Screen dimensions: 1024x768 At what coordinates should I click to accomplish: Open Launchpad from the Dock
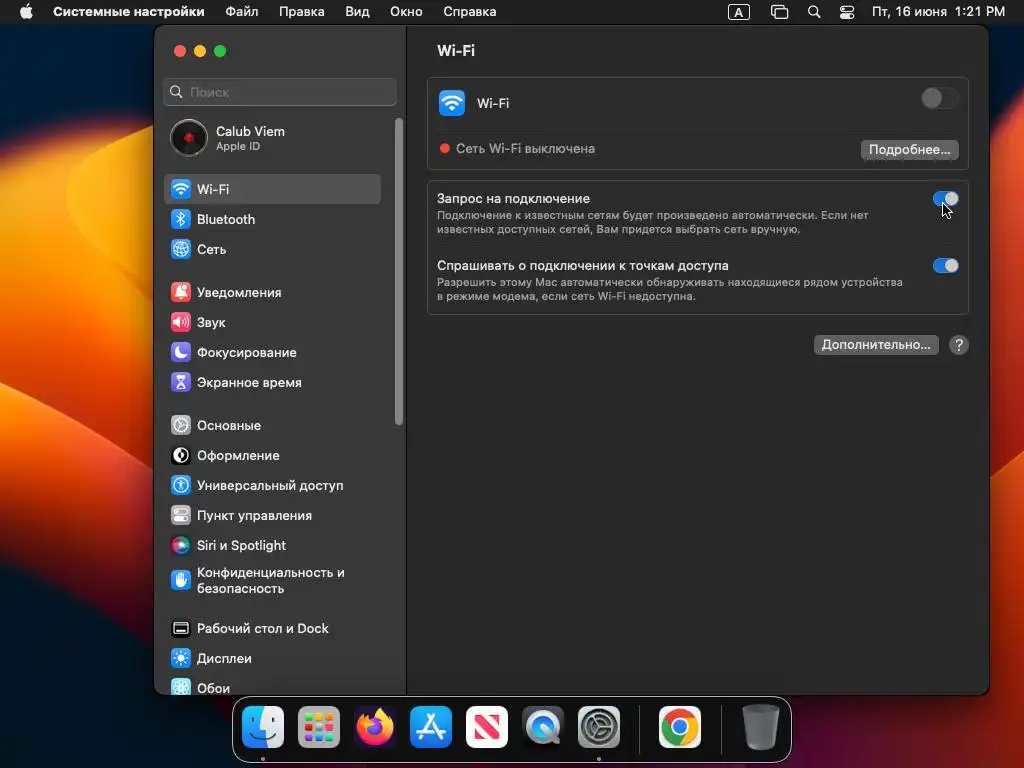point(319,727)
